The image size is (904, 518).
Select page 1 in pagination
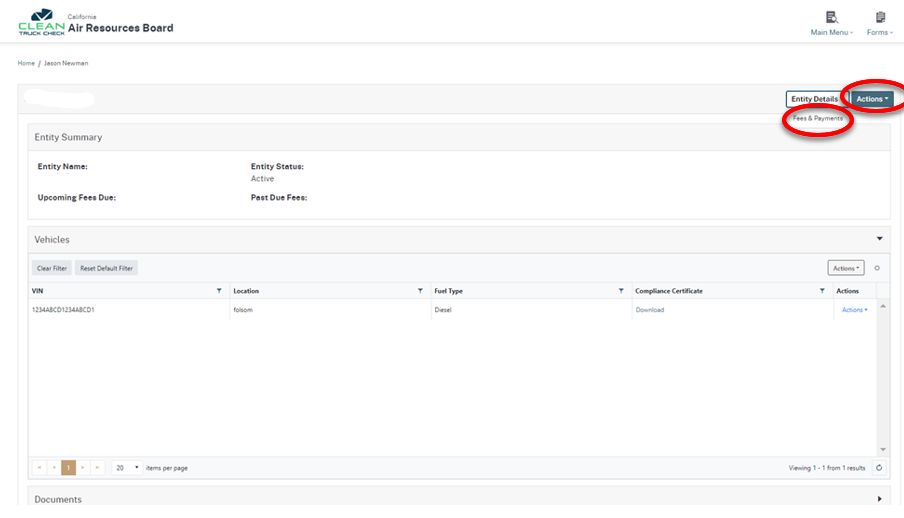click(x=68, y=468)
